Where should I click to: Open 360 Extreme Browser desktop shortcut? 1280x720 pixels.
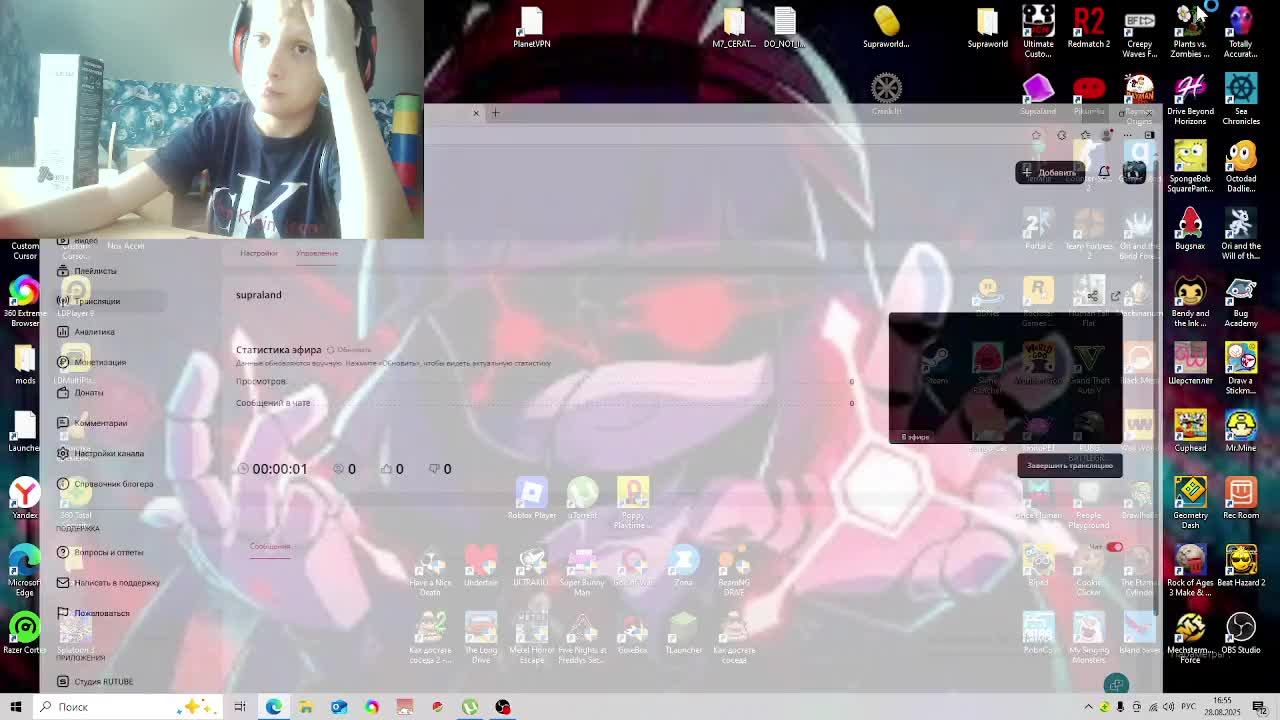pyautogui.click(x=25, y=301)
